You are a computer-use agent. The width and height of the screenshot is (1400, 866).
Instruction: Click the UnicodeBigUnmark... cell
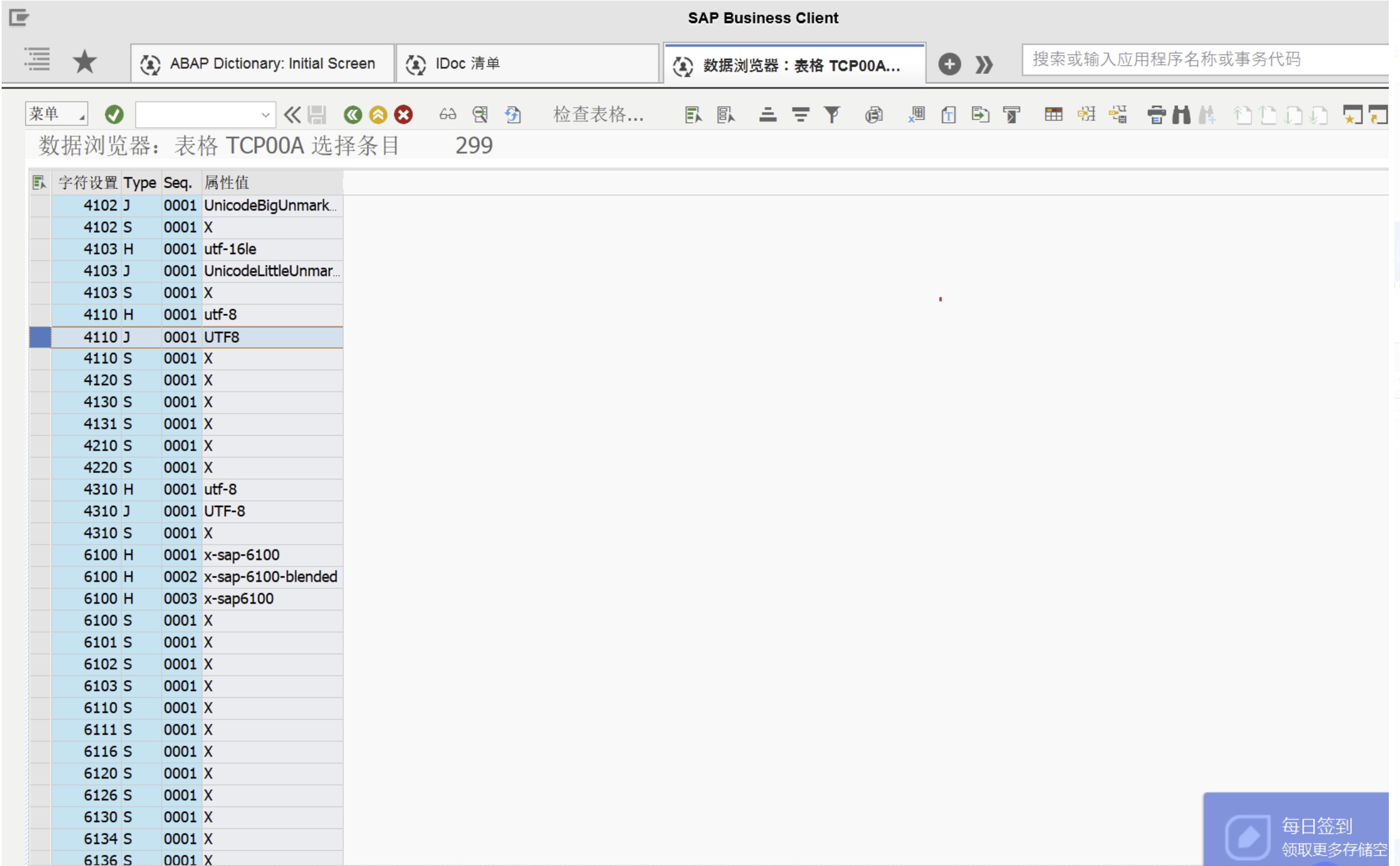(x=272, y=206)
